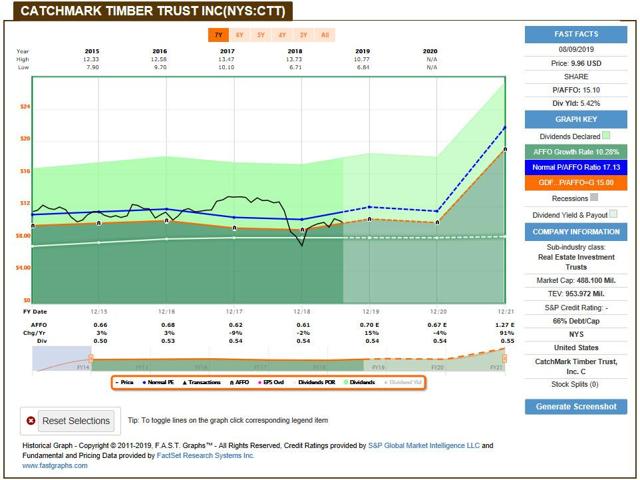Click Generate Screenshot button
Image resolution: width=640 pixels, height=480 pixels.
tap(576, 407)
